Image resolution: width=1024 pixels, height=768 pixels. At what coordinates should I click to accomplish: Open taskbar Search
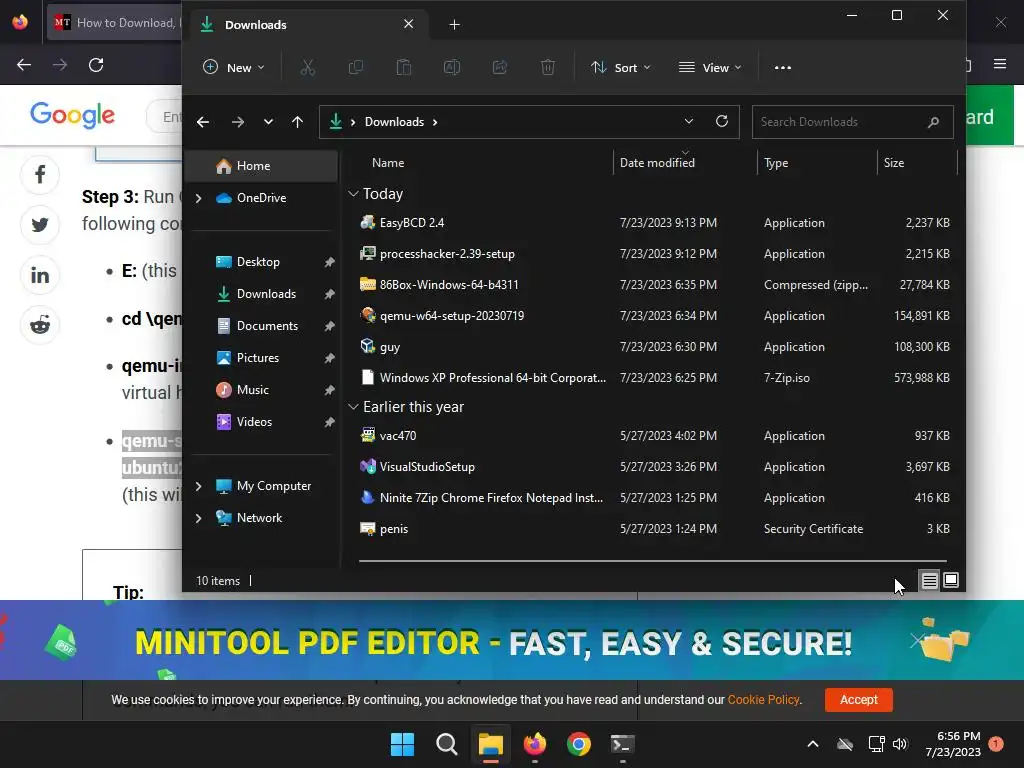[447, 744]
